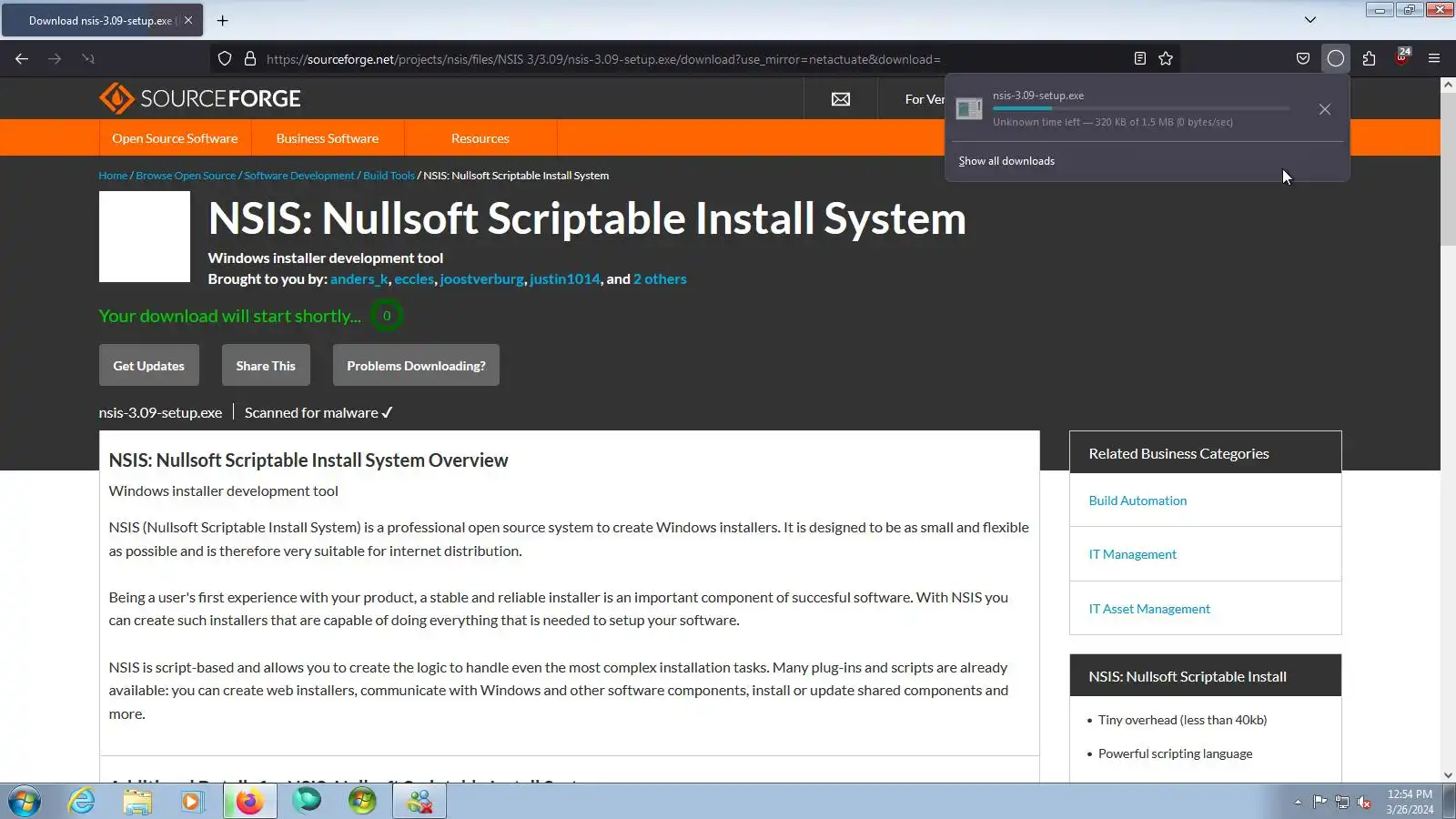Click the green Edge-like taskbar icon
This screenshot has width=1456, height=819.
307,801
